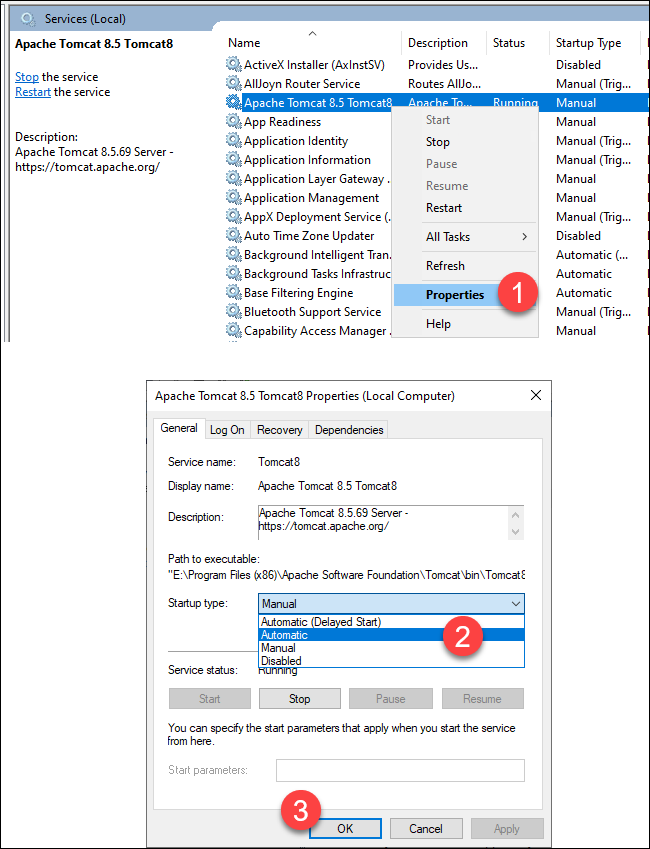Click the gear icon beside Application Identity
This screenshot has height=849, width=650.
pyautogui.click(x=233, y=140)
